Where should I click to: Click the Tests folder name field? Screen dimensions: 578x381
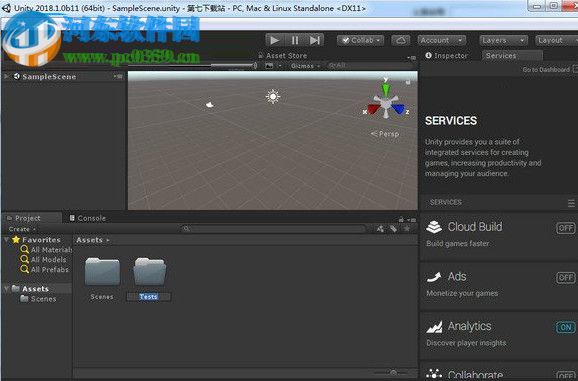click(x=148, y=297)
